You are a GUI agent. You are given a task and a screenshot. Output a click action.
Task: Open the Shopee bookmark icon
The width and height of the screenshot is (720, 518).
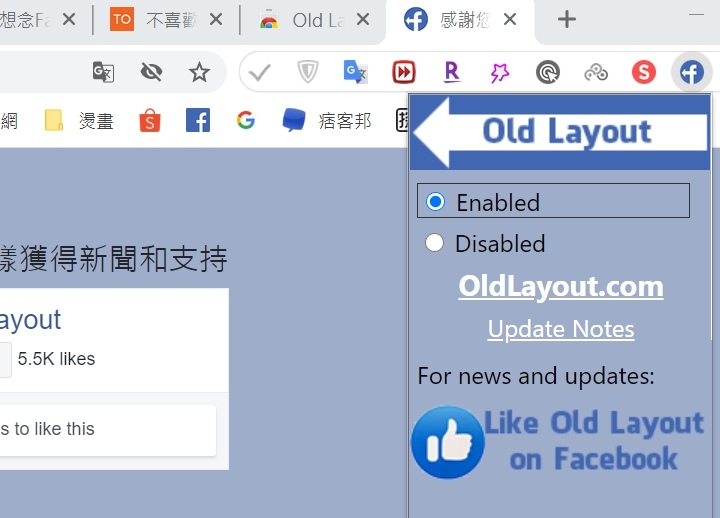(x=150, y=121)
